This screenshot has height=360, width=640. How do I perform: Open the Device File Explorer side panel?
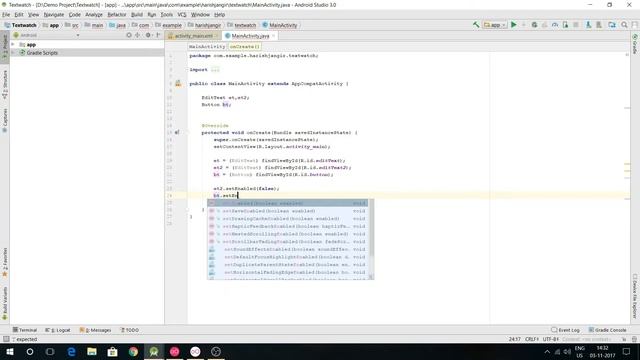click(x=635, y=296)
